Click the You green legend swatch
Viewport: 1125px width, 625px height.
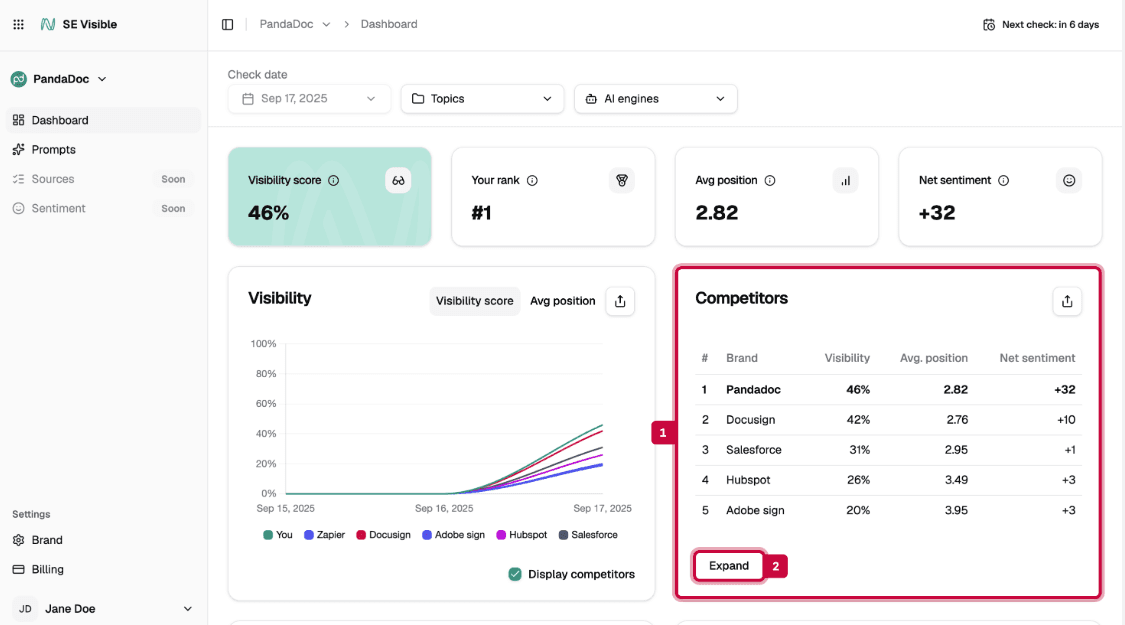click(x=268, y=535)
